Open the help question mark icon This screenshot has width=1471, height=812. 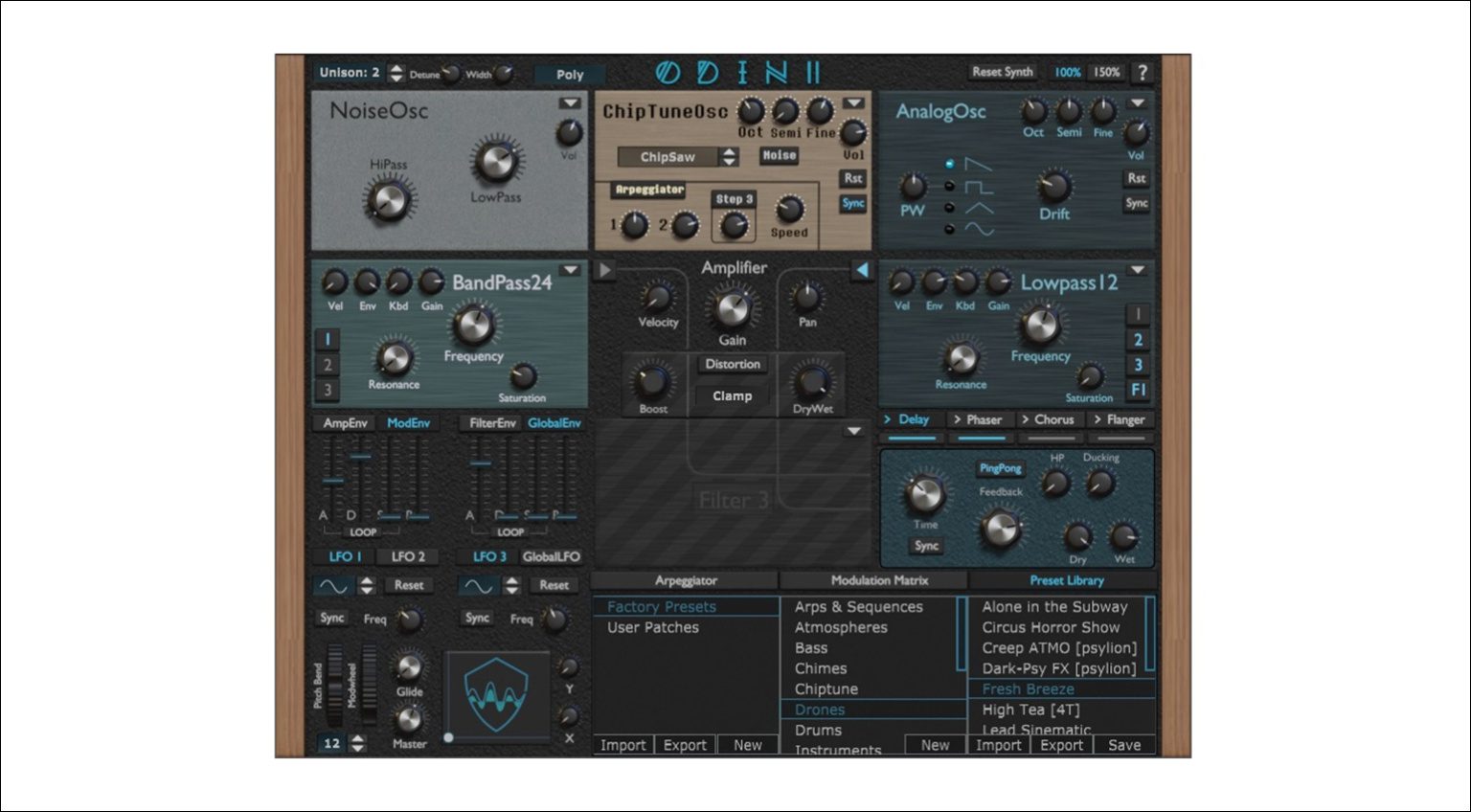1142,72
